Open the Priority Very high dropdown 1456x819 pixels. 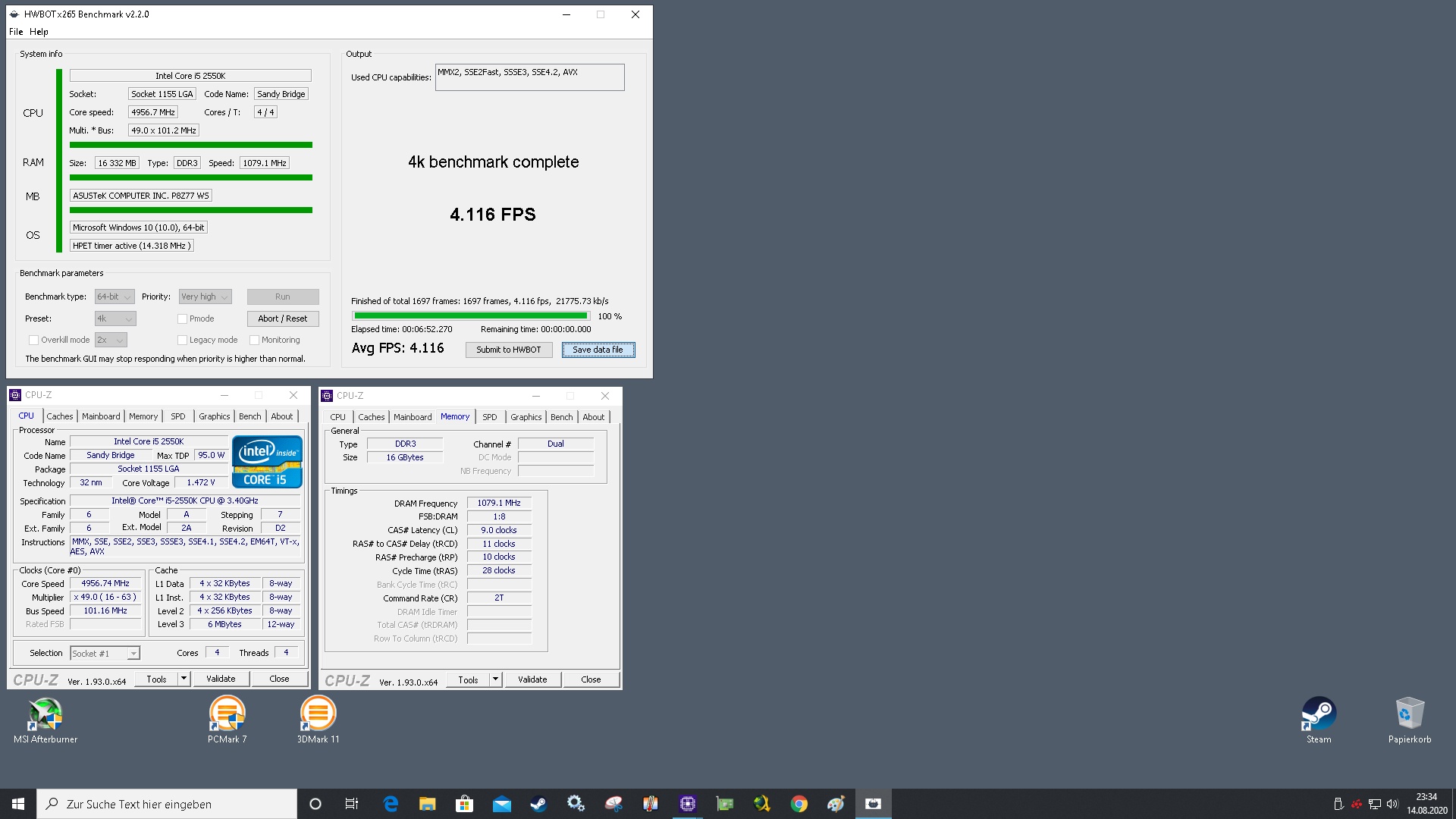tap(205, 297)
